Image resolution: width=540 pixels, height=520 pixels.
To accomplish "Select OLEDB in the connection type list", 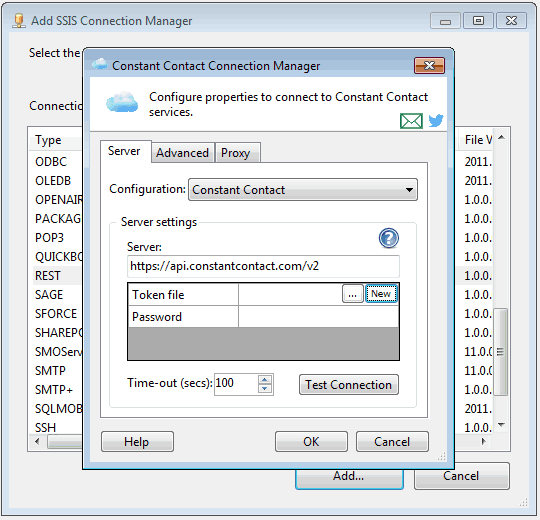I will coord(53,181).
